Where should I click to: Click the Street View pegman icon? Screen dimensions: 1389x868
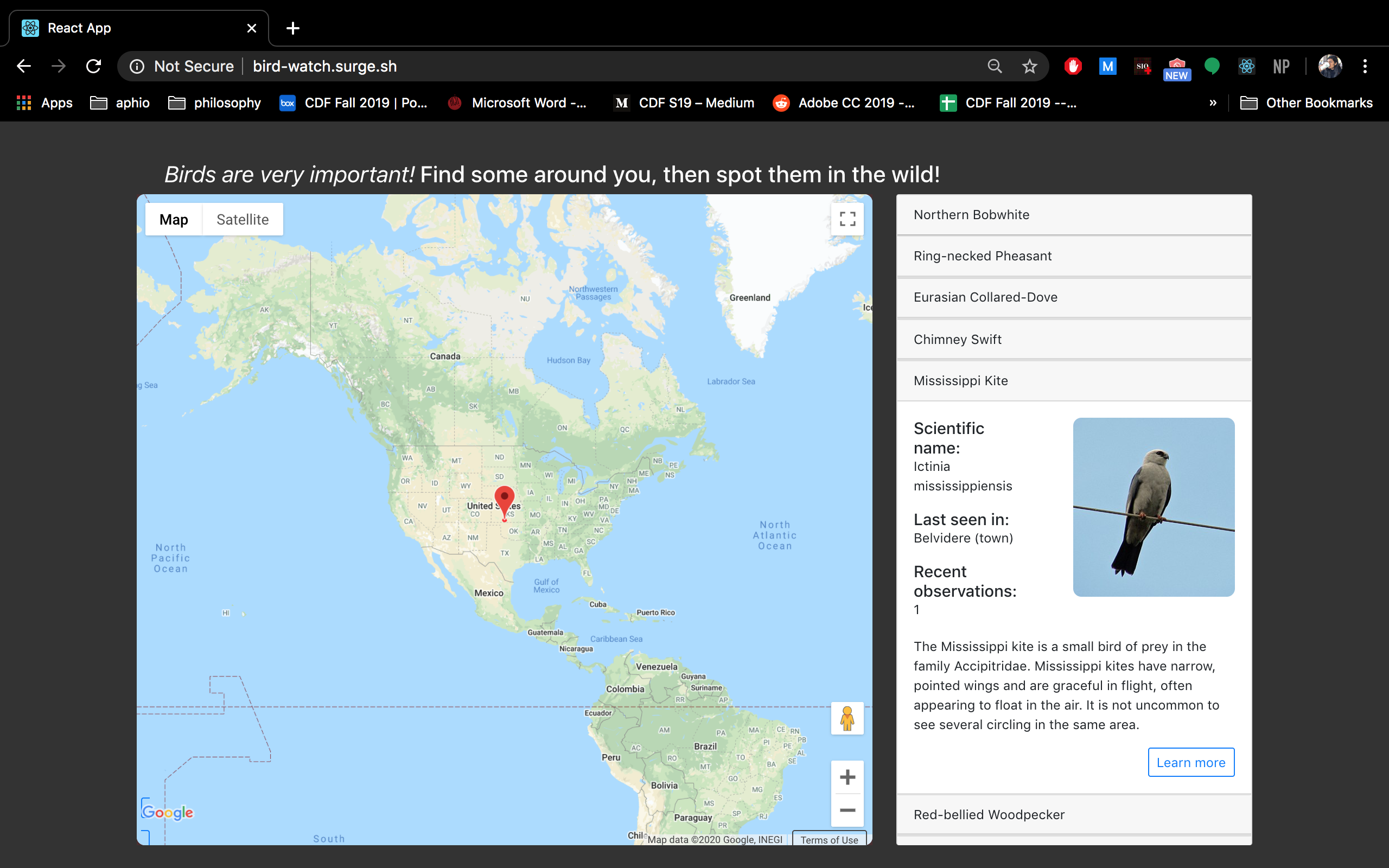[847, 718]
